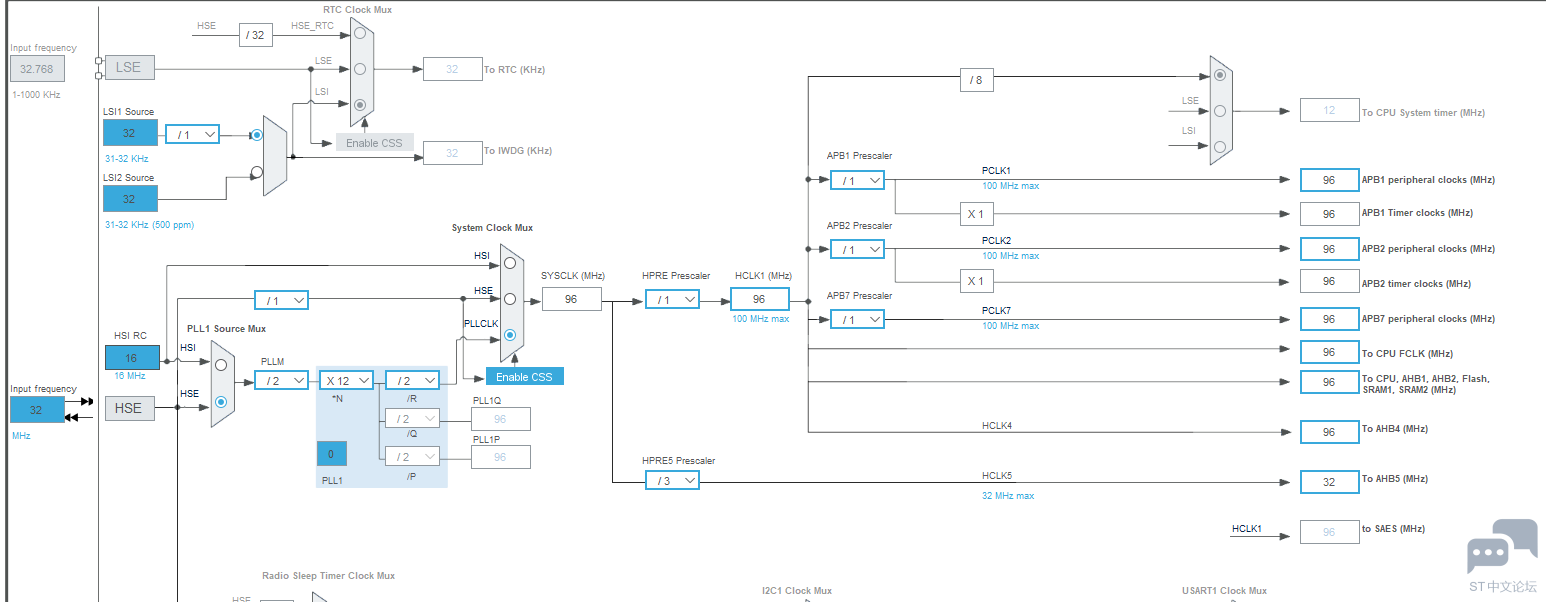The width and height of the screenshot is (1546, 602).
Task: Open PLL1 X 12 multiplier dropdown
Action: tap(346, 380)
